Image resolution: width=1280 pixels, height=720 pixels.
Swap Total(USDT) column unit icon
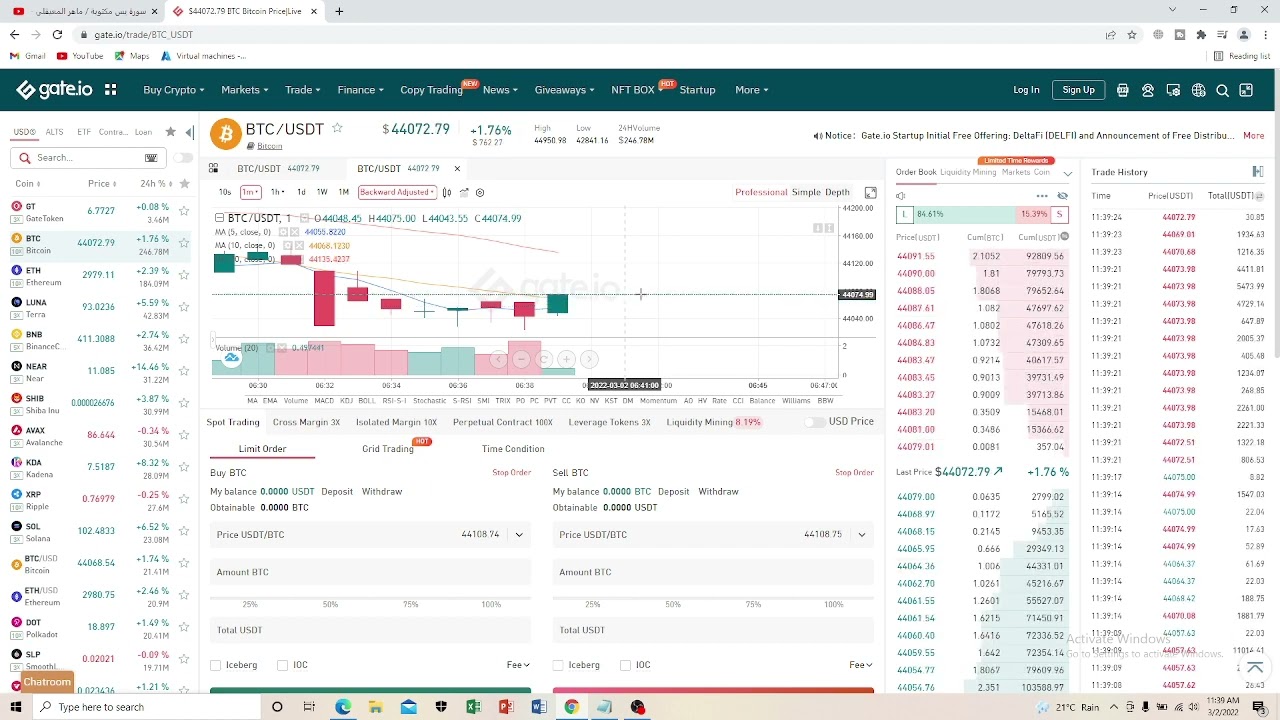click(1258, 196)
